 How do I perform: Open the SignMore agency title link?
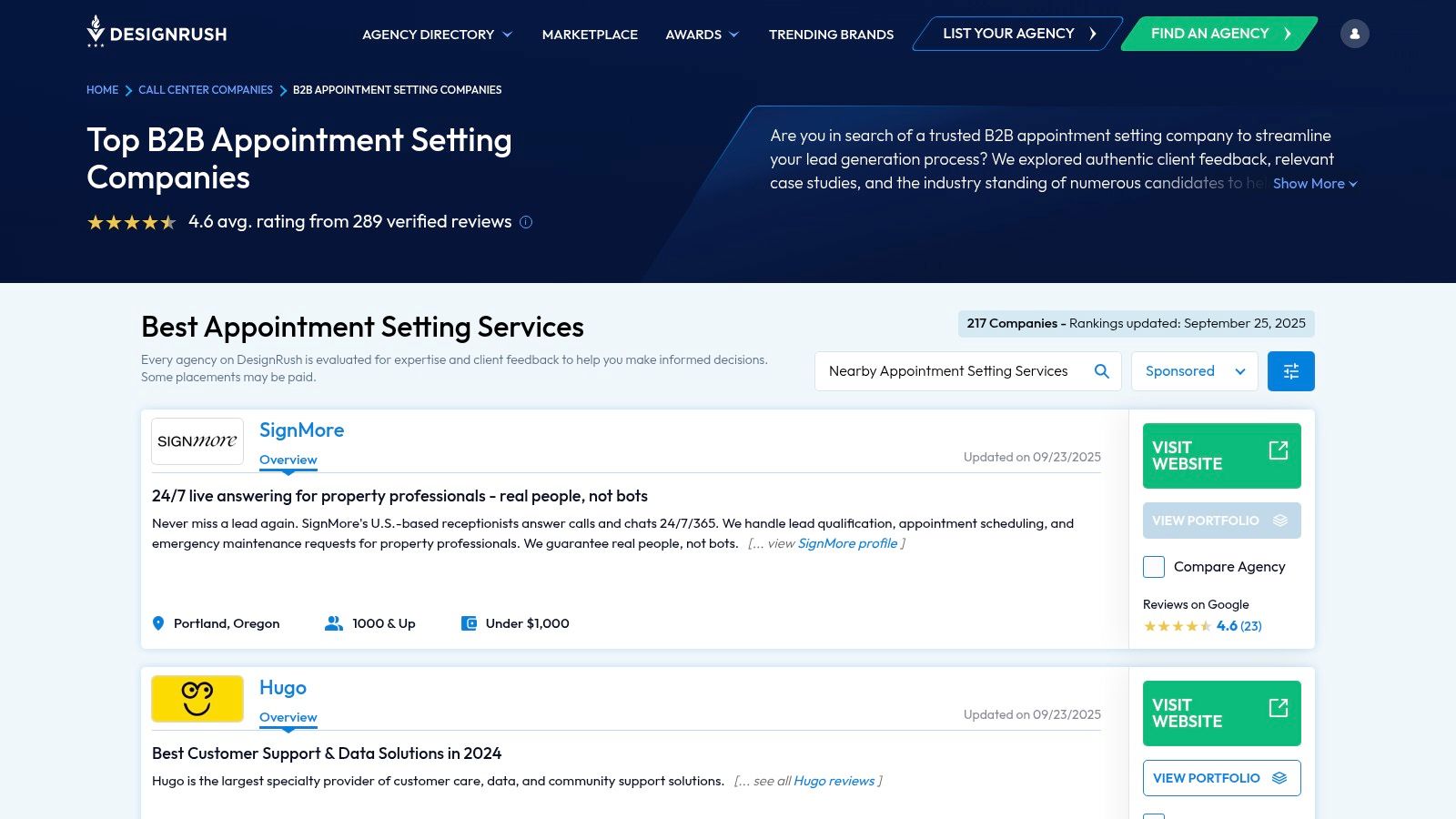click(302, 430)
